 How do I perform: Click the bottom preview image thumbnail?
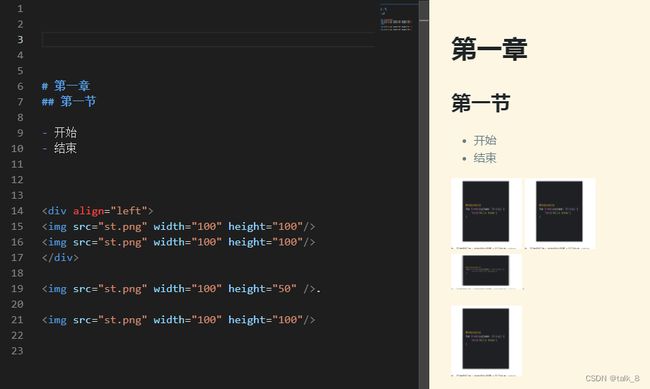486,341
